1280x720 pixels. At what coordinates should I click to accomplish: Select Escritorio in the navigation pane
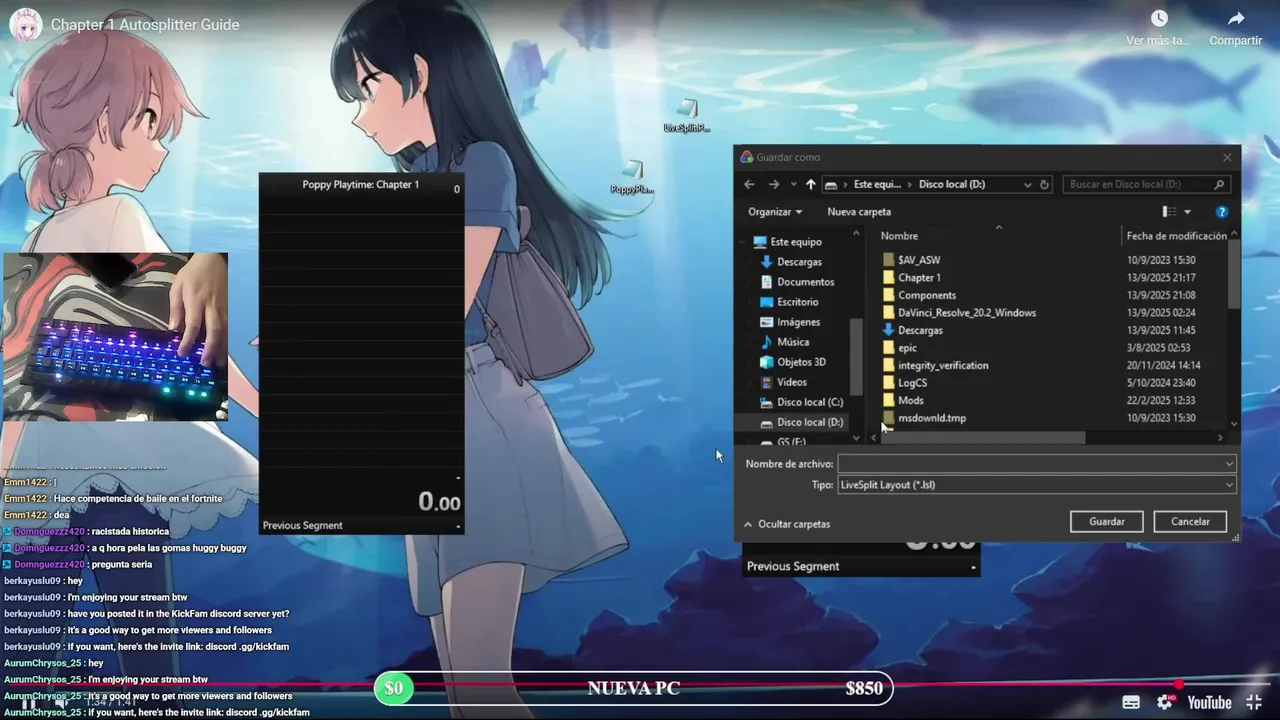pyautogui.click(x=797, y=302)
